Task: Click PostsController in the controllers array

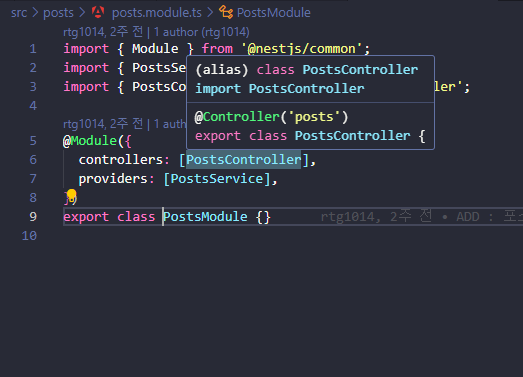Action: click(243, 160)
